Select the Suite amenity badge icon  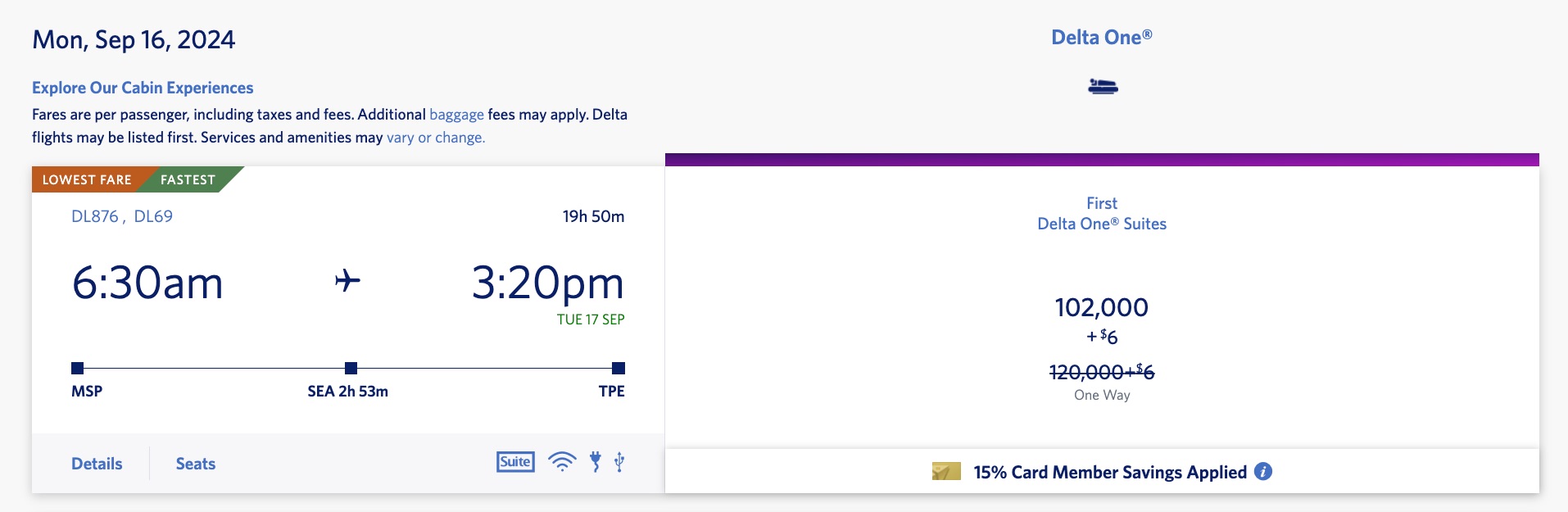(514, 461)
